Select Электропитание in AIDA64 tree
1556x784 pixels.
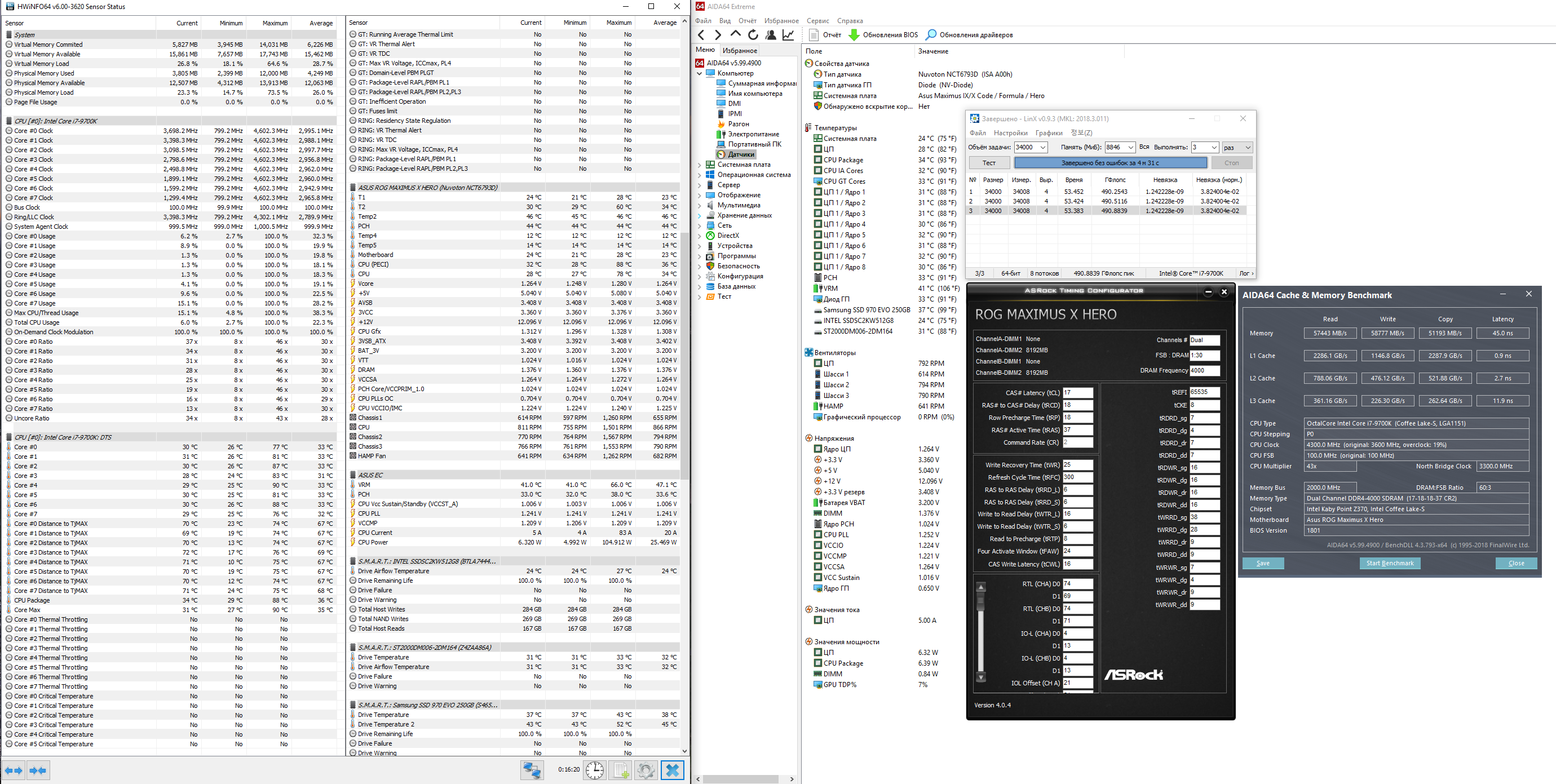[x=748, y=134]
